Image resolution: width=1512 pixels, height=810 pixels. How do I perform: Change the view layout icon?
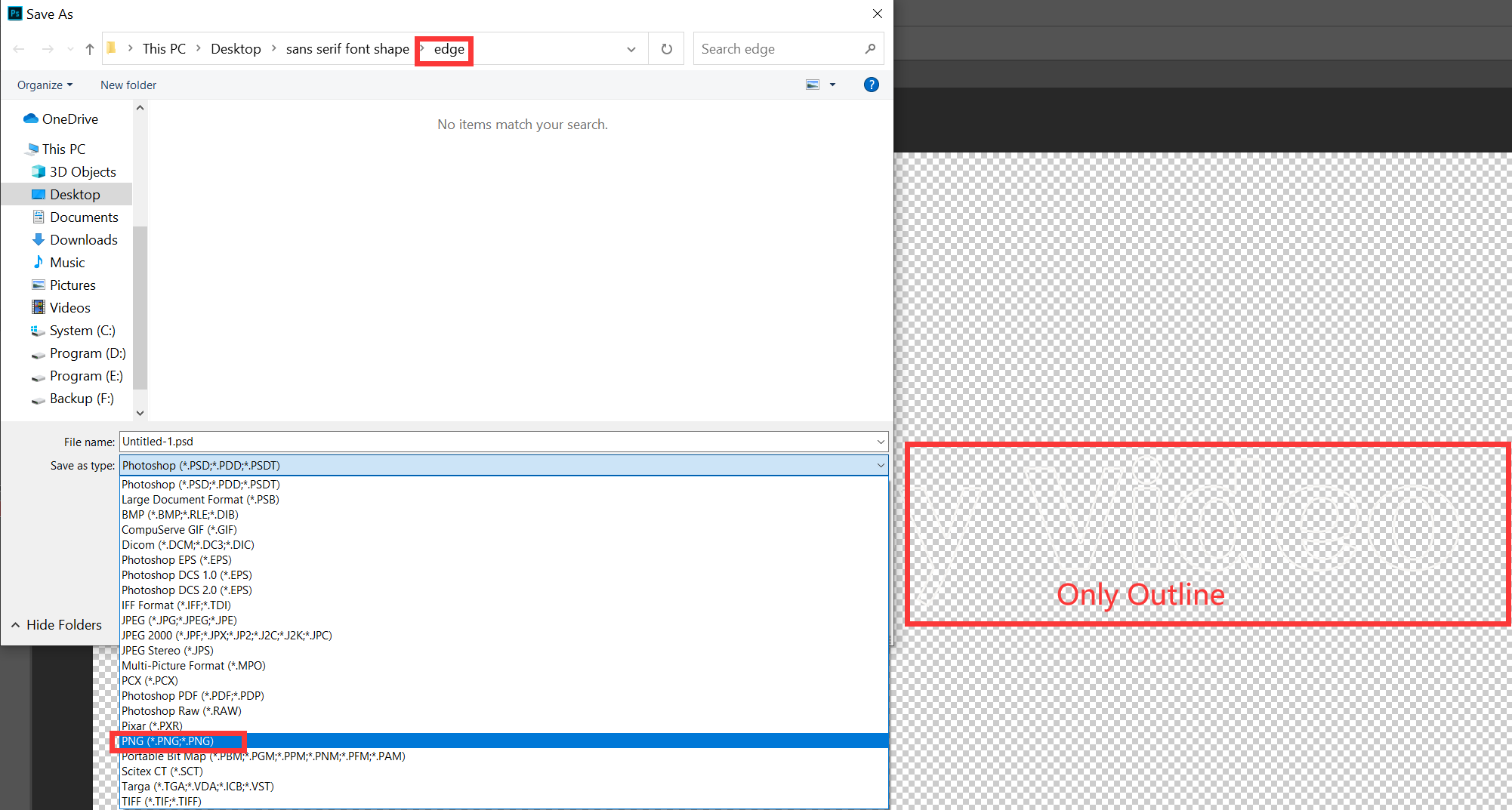click(x=813, y=85)
